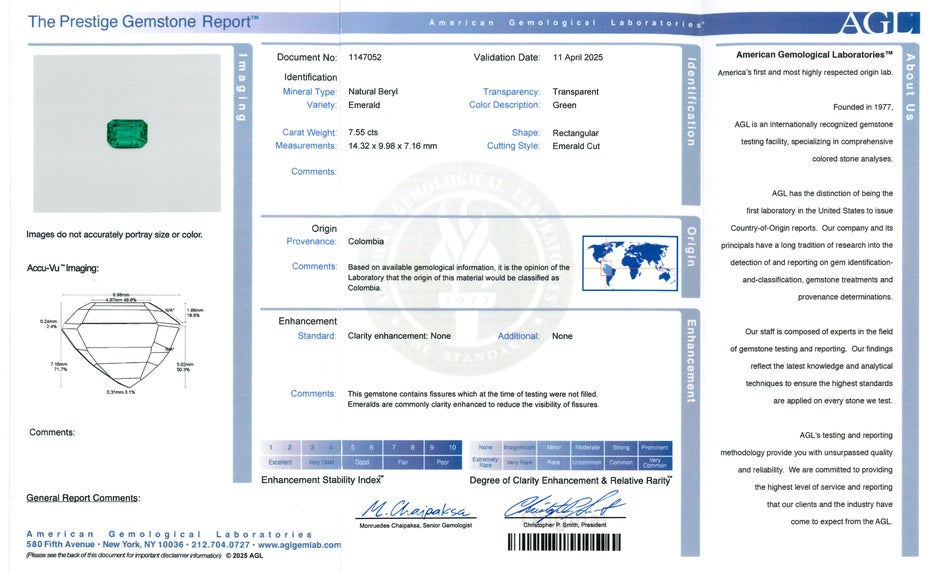Click 'Images do not accurately portray size or color.'
The width and height of the screenshot is (928, 572).
[x=114, y=235]
